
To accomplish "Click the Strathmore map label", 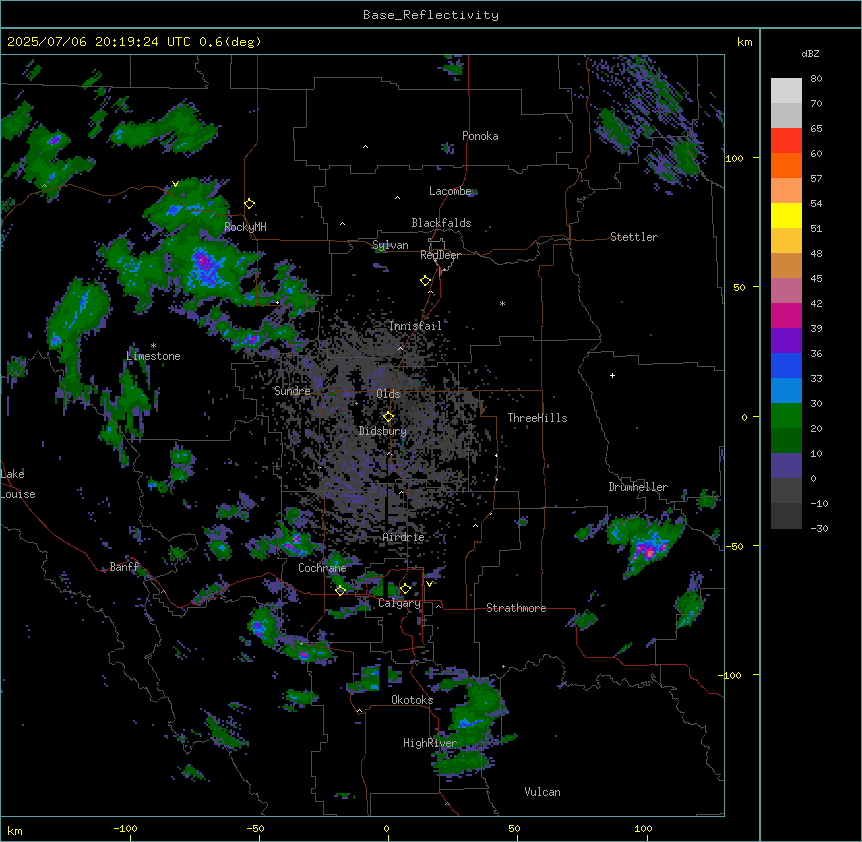I will click(x=516, y=608).
